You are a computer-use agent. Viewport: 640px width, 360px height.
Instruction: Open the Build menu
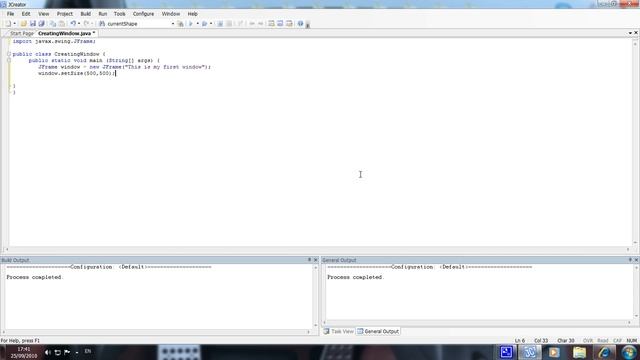[86, 14]
